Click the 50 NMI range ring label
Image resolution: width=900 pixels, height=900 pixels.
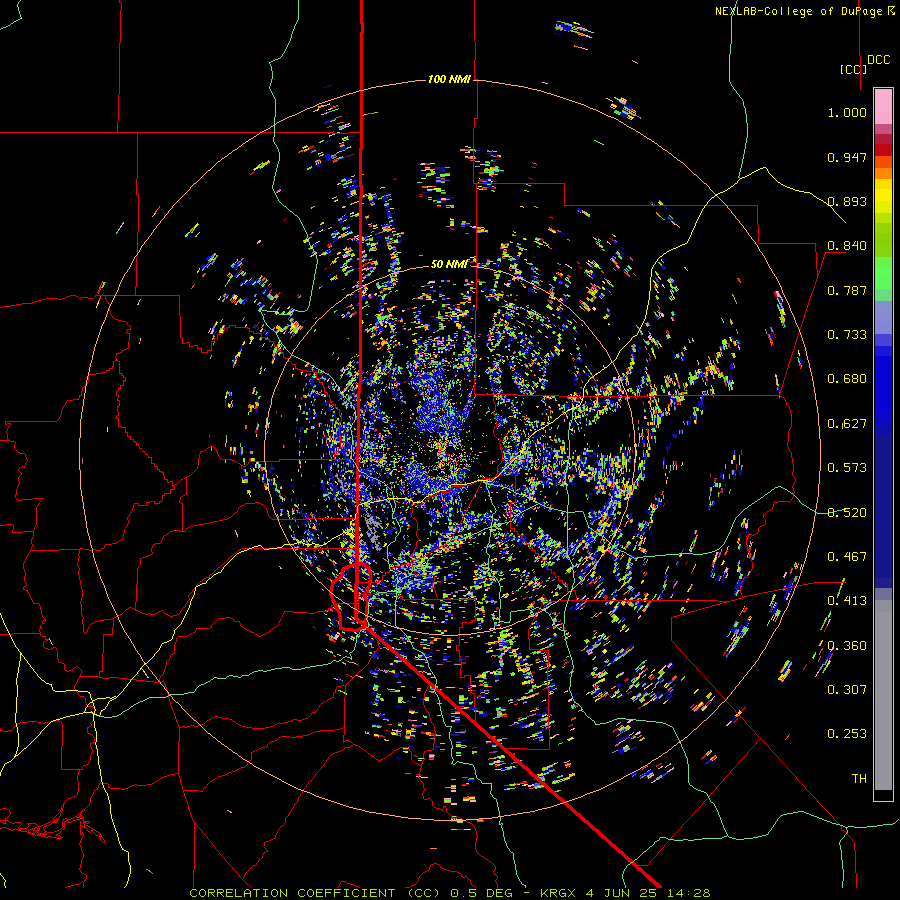(x=449, y=264)
